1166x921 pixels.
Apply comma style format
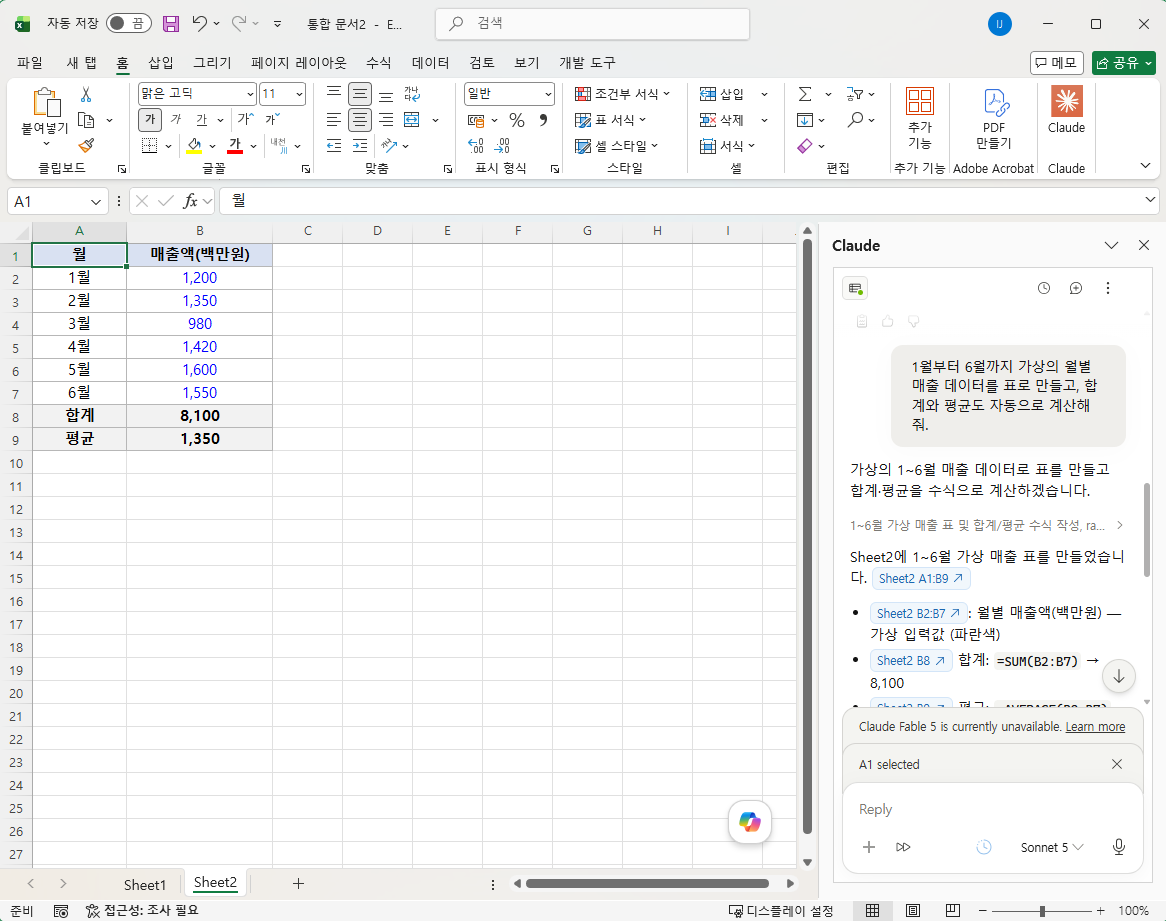544,120
